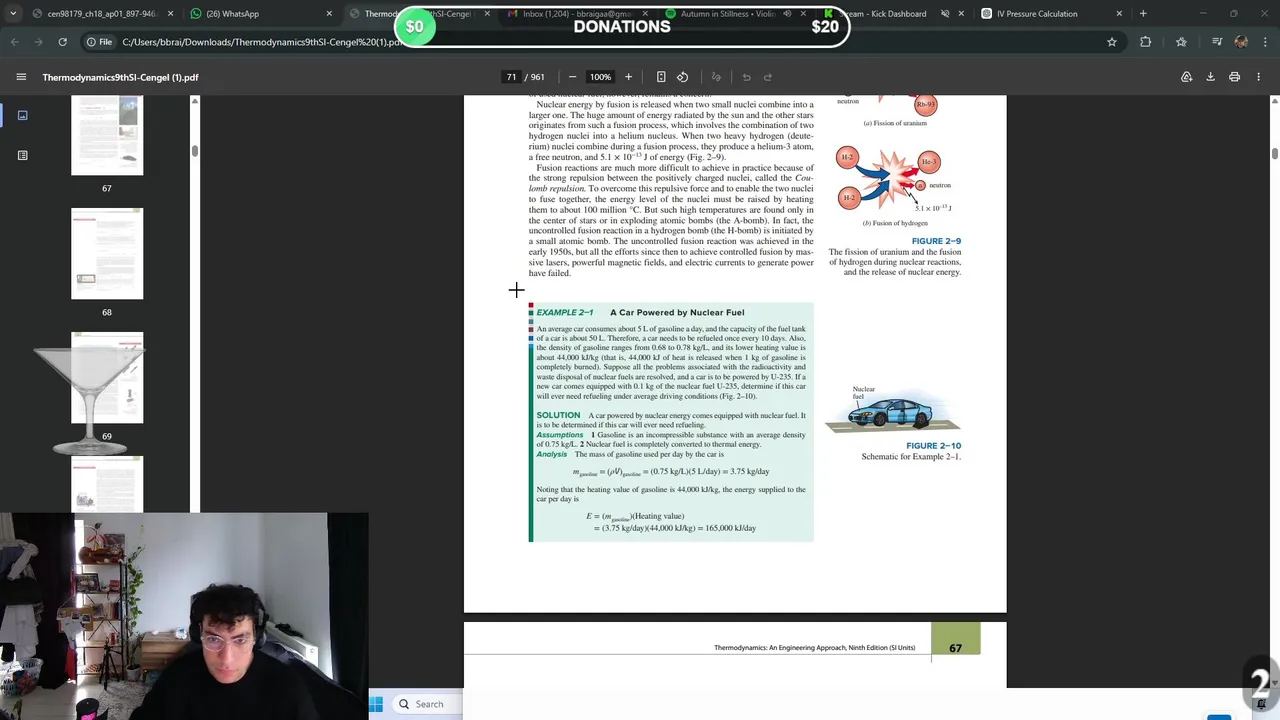View site info via File chip
Viewport: 1280px width, 720px height.
click(x=99, y=42)
